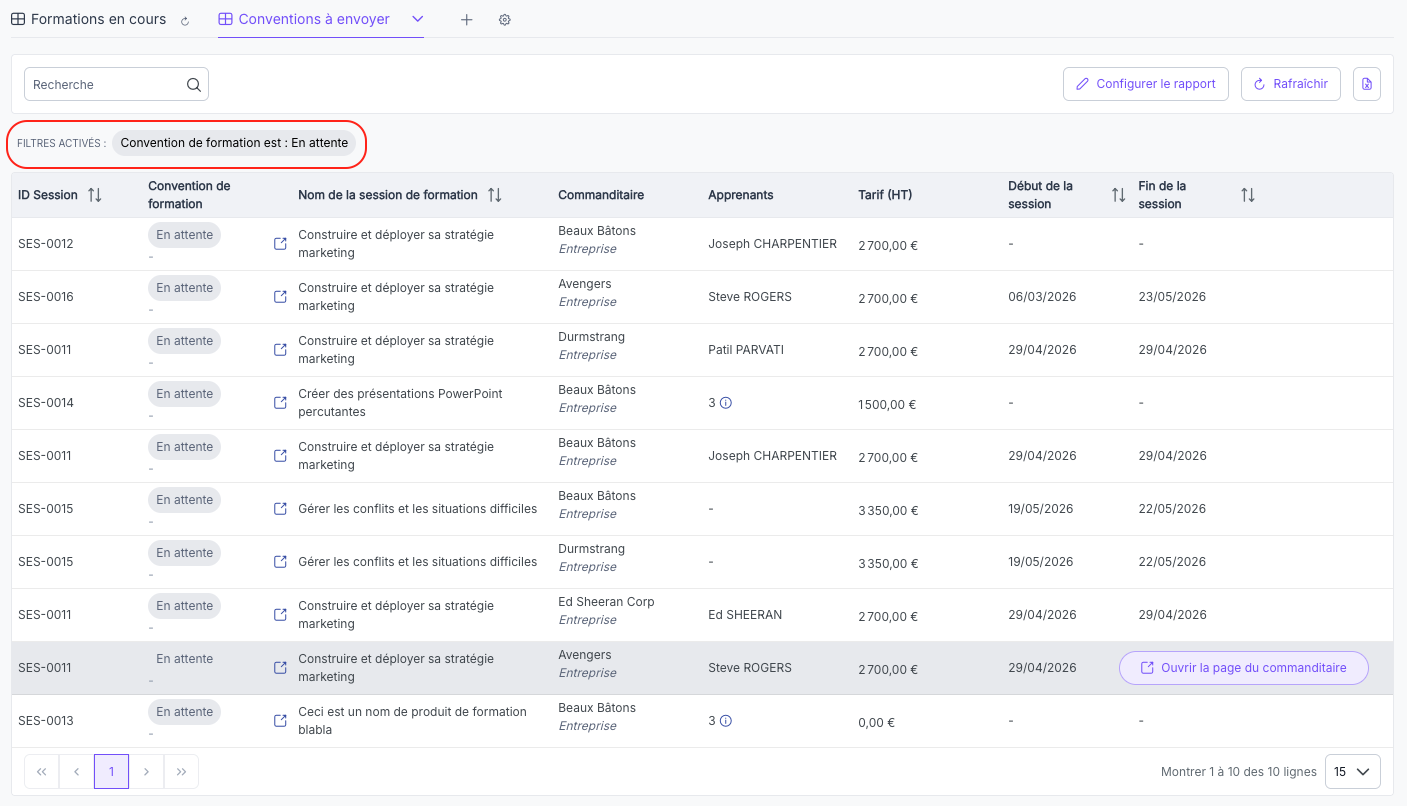Image resolution: width=1407 pixels, height=806 pixels.
Task: Click the search magnifier icon
Action: pyautogui.click(x=194, y=85)
